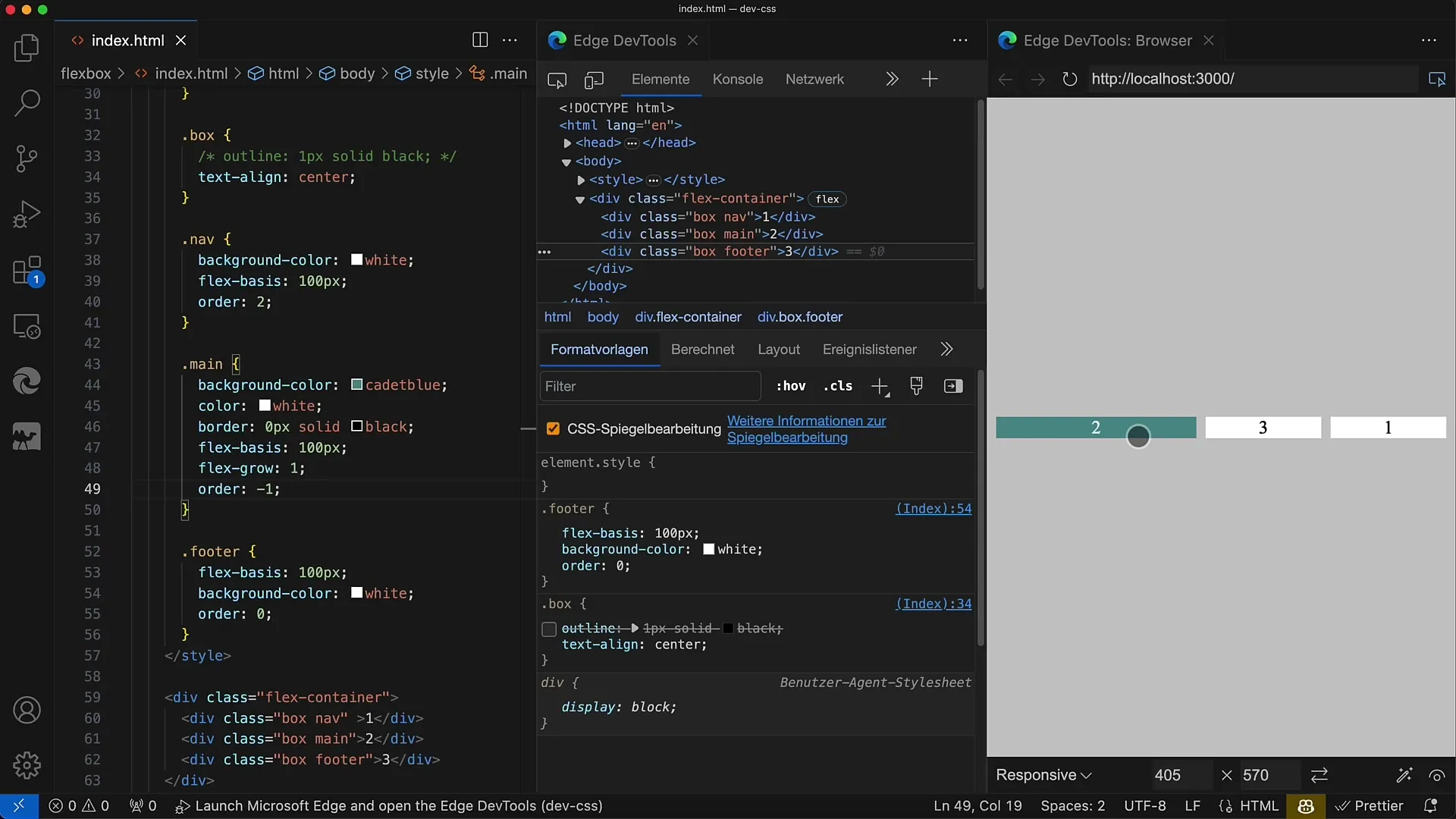
Task: Open the activity bar icon below Edge Tools
Action: pos(27,437)
